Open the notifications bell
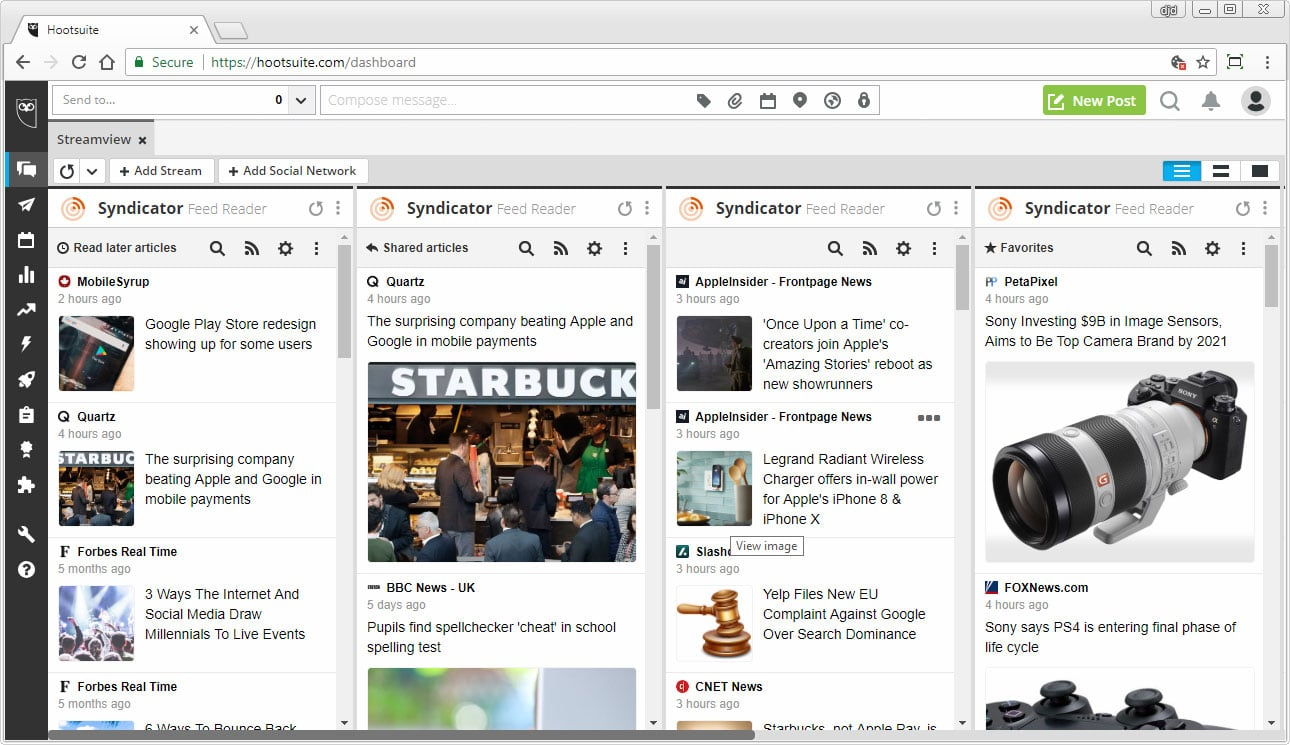1290x745 pixels. [x=1211, y=100]
